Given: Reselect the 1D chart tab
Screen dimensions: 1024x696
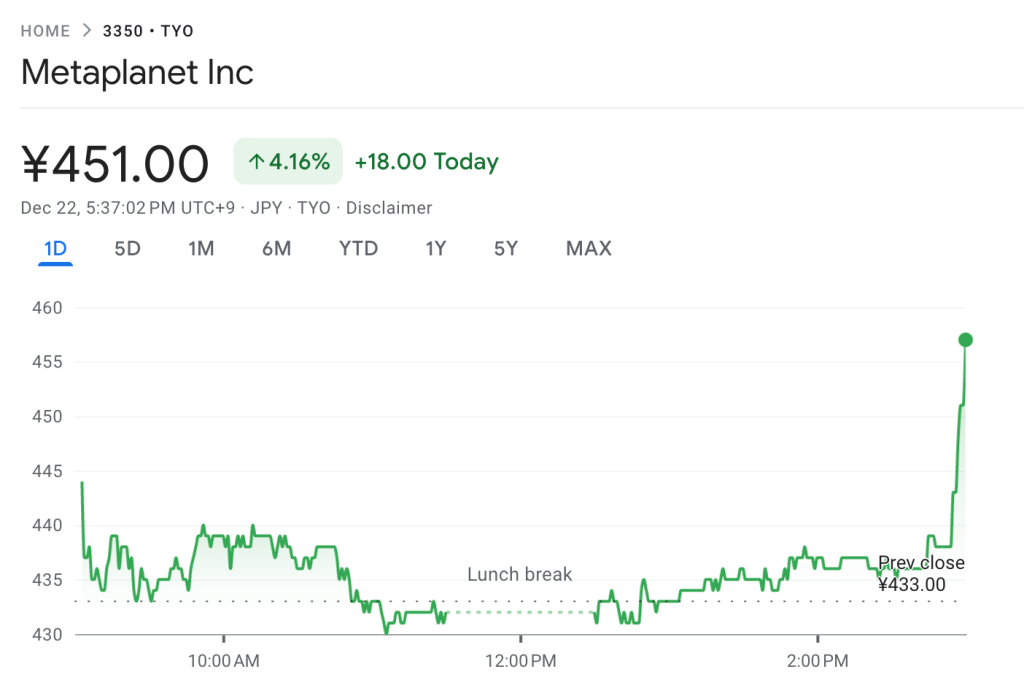Looking at the screenshot, I should tap(55, 248).
